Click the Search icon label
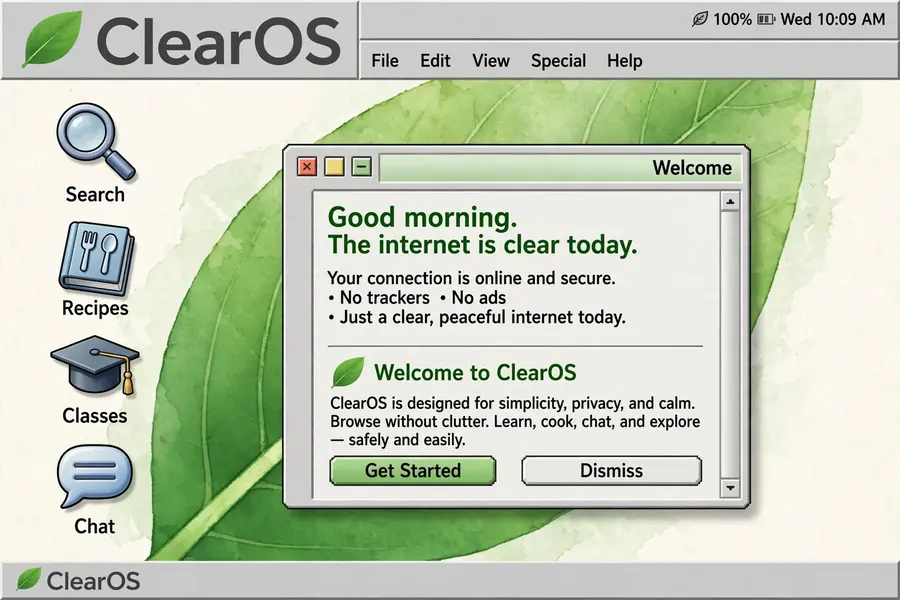The height and width of the screenshot is (600, 900). (x=95, y=195)
